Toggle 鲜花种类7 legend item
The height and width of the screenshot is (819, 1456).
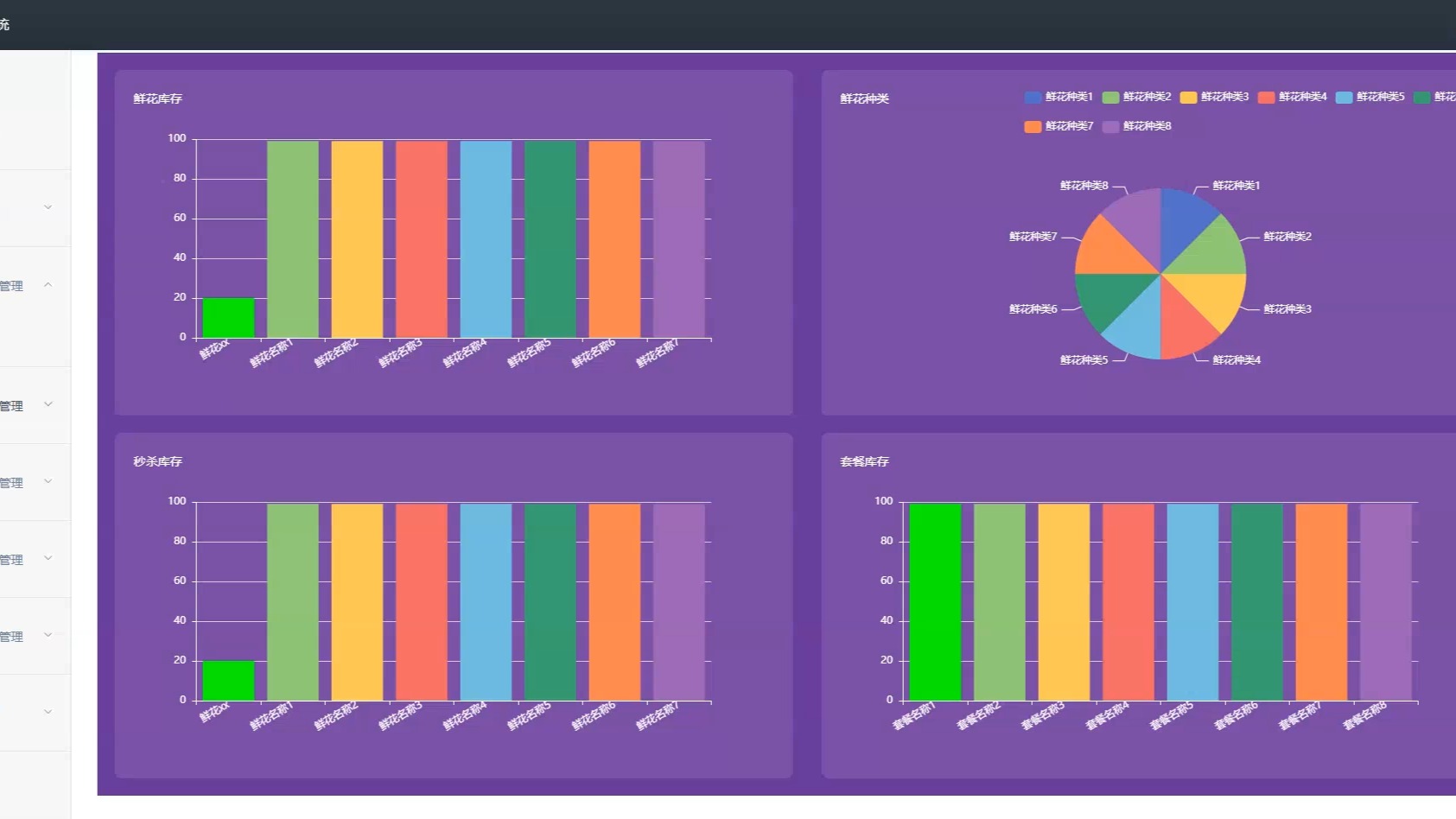coord(1059,126)
